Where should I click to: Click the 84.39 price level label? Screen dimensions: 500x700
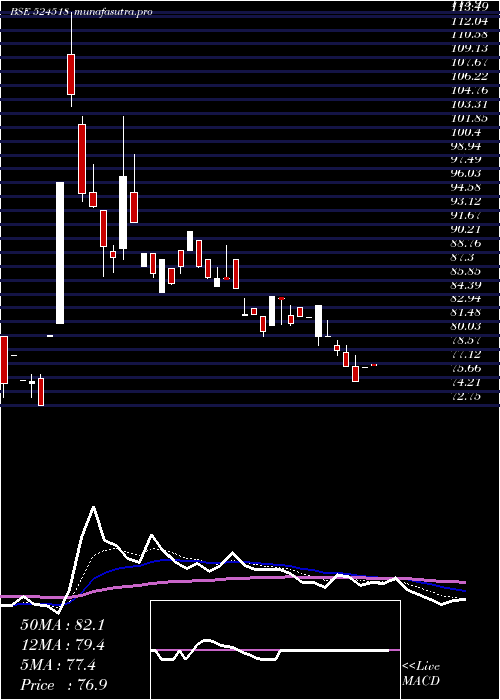467,285
